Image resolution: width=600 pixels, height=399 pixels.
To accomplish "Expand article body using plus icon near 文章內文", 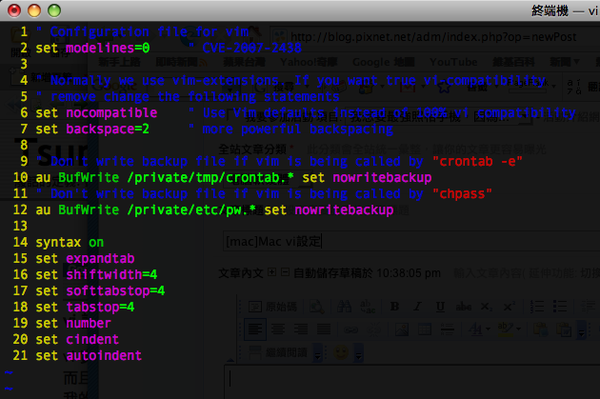I will click(x=272, y=272).
